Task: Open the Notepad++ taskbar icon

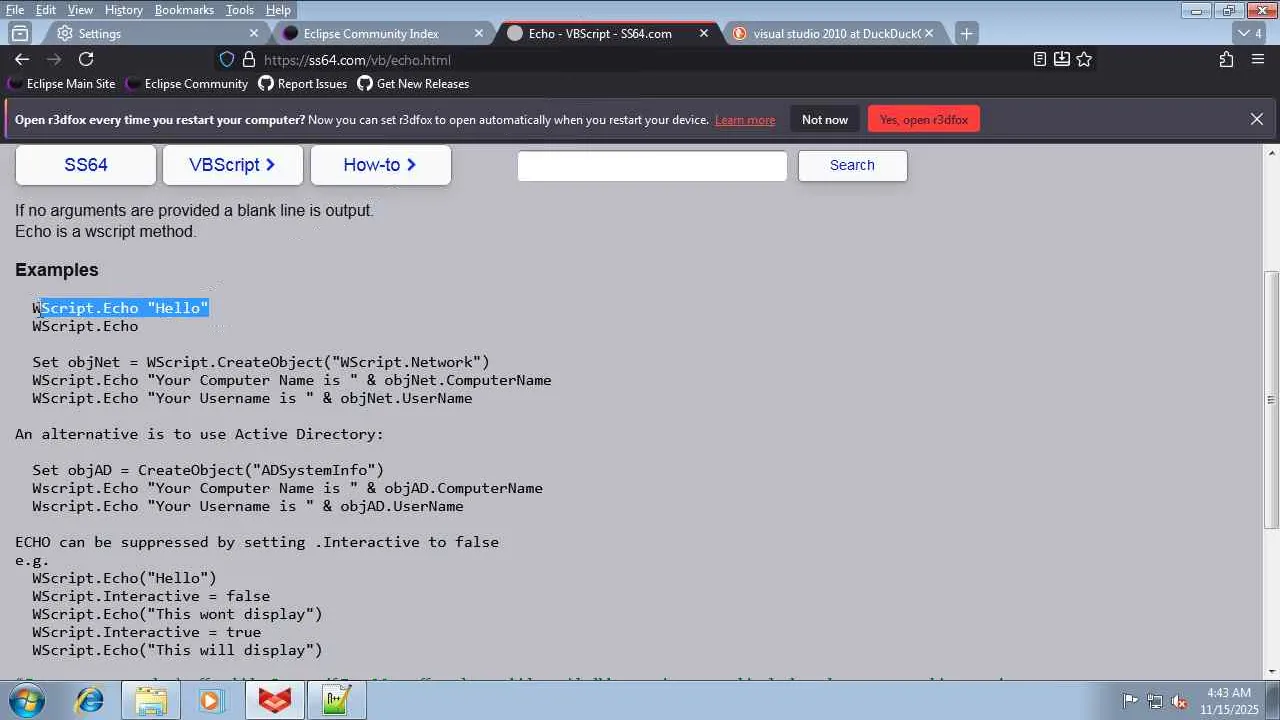Action: (336, 700)
